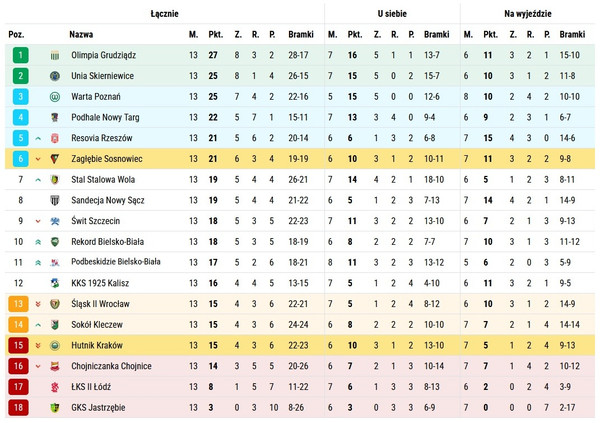Click the Sandecja Nowy Sącz crest

point(55,200)
